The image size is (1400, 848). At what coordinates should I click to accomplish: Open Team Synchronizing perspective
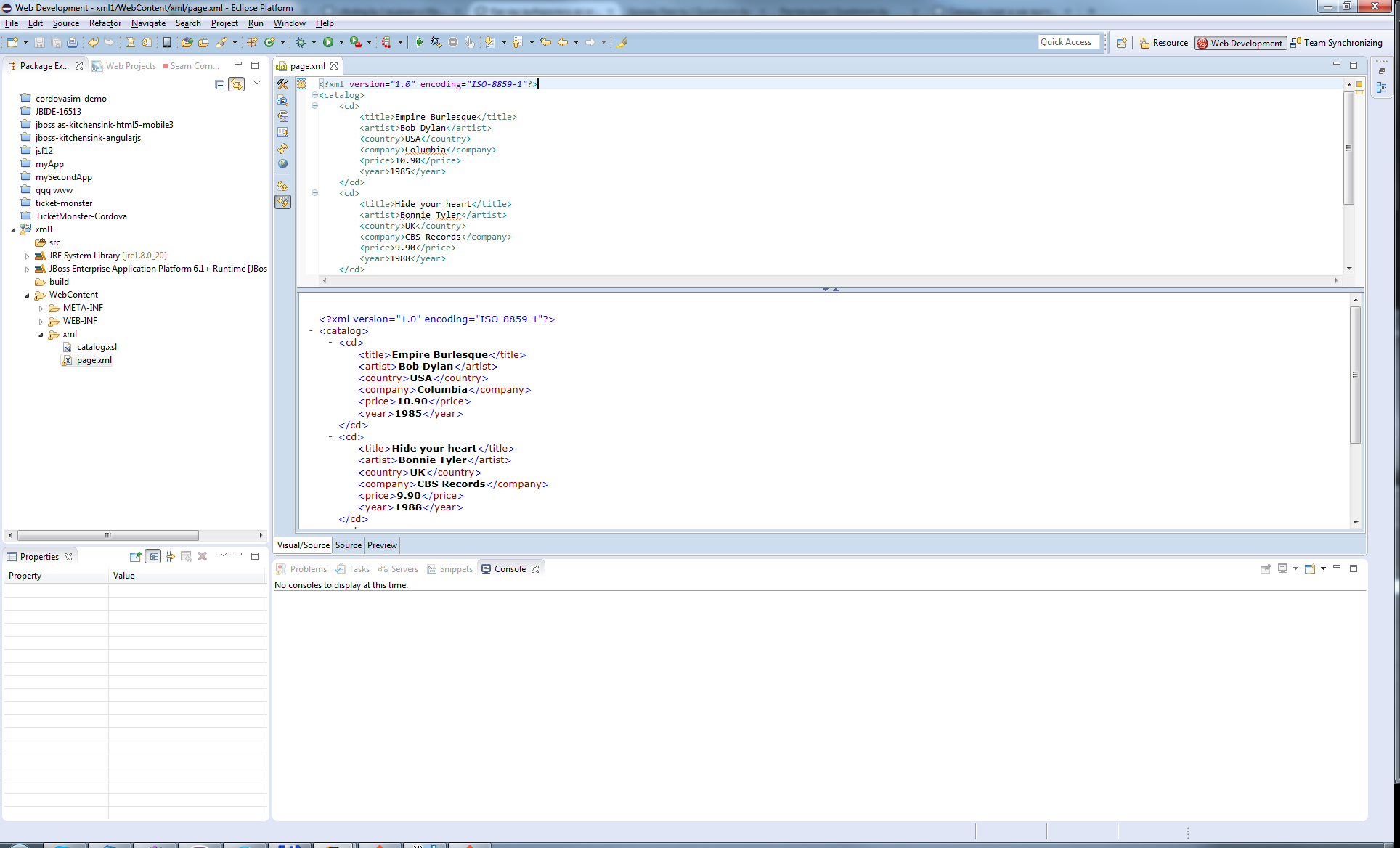click(x=1336, y=43)
